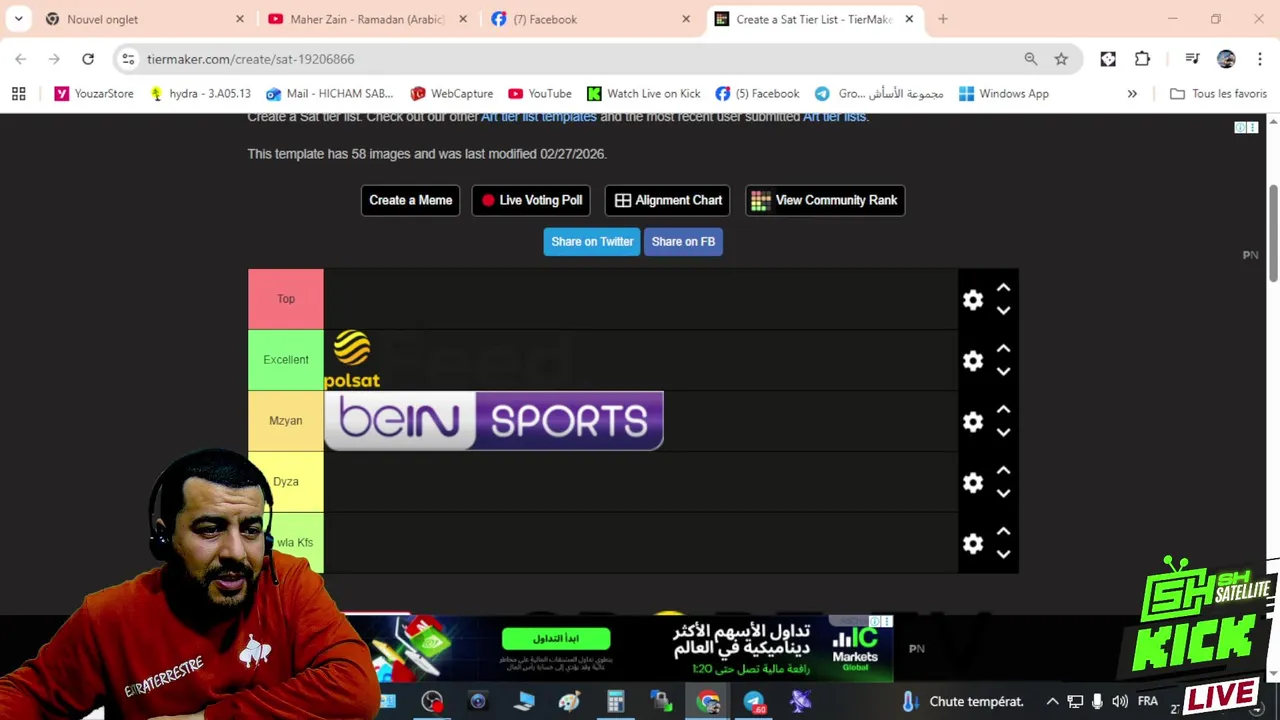Move the wla Kfs tier up
Image resolution: width=1280 pixels, height=720 pixels.
[x=1003, y=532]
